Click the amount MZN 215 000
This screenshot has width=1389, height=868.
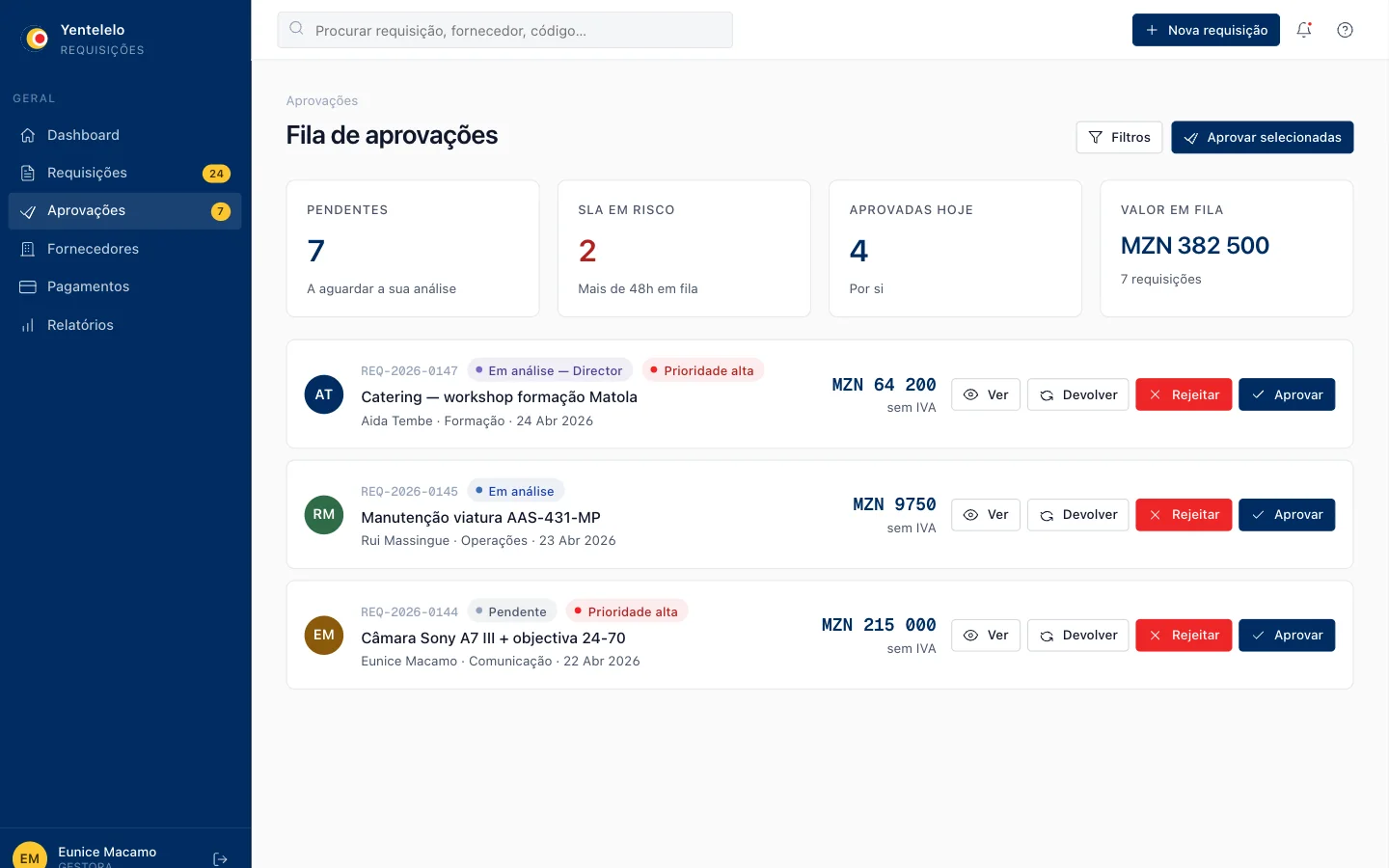[x=879, y=625]
